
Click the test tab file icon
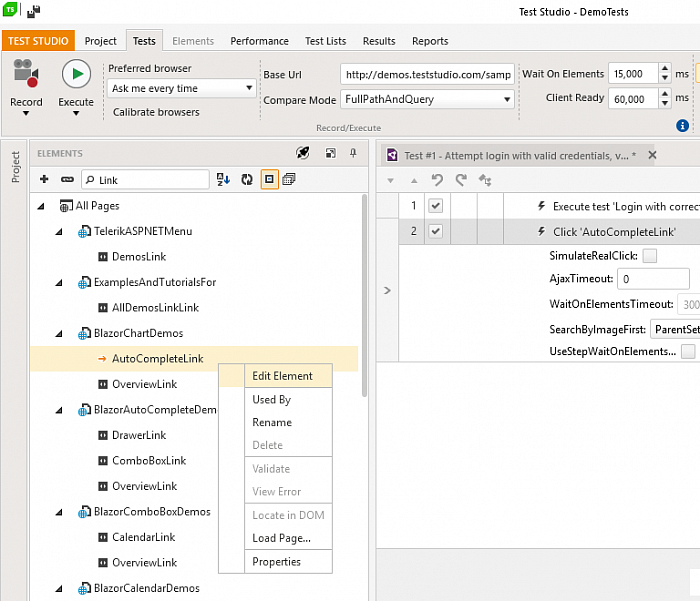(x=392, y=155)
